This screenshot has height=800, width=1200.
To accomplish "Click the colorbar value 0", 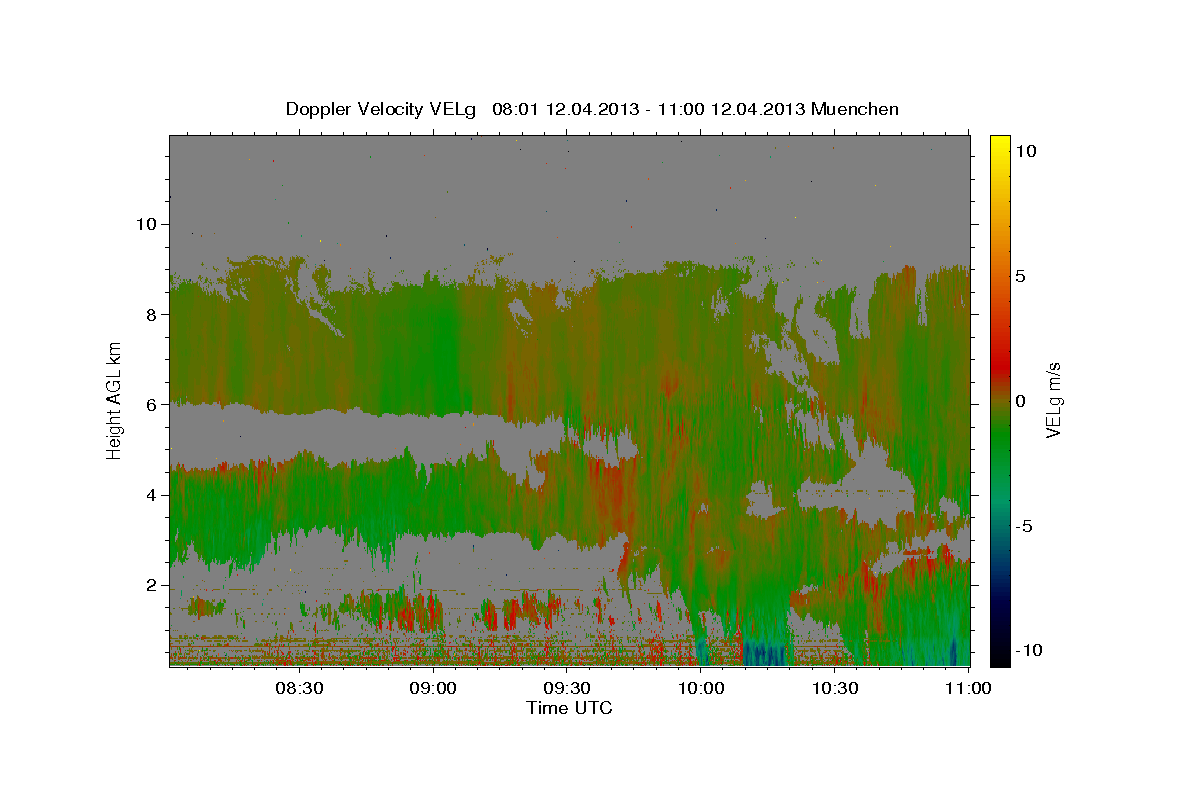I will [1021, 401].
